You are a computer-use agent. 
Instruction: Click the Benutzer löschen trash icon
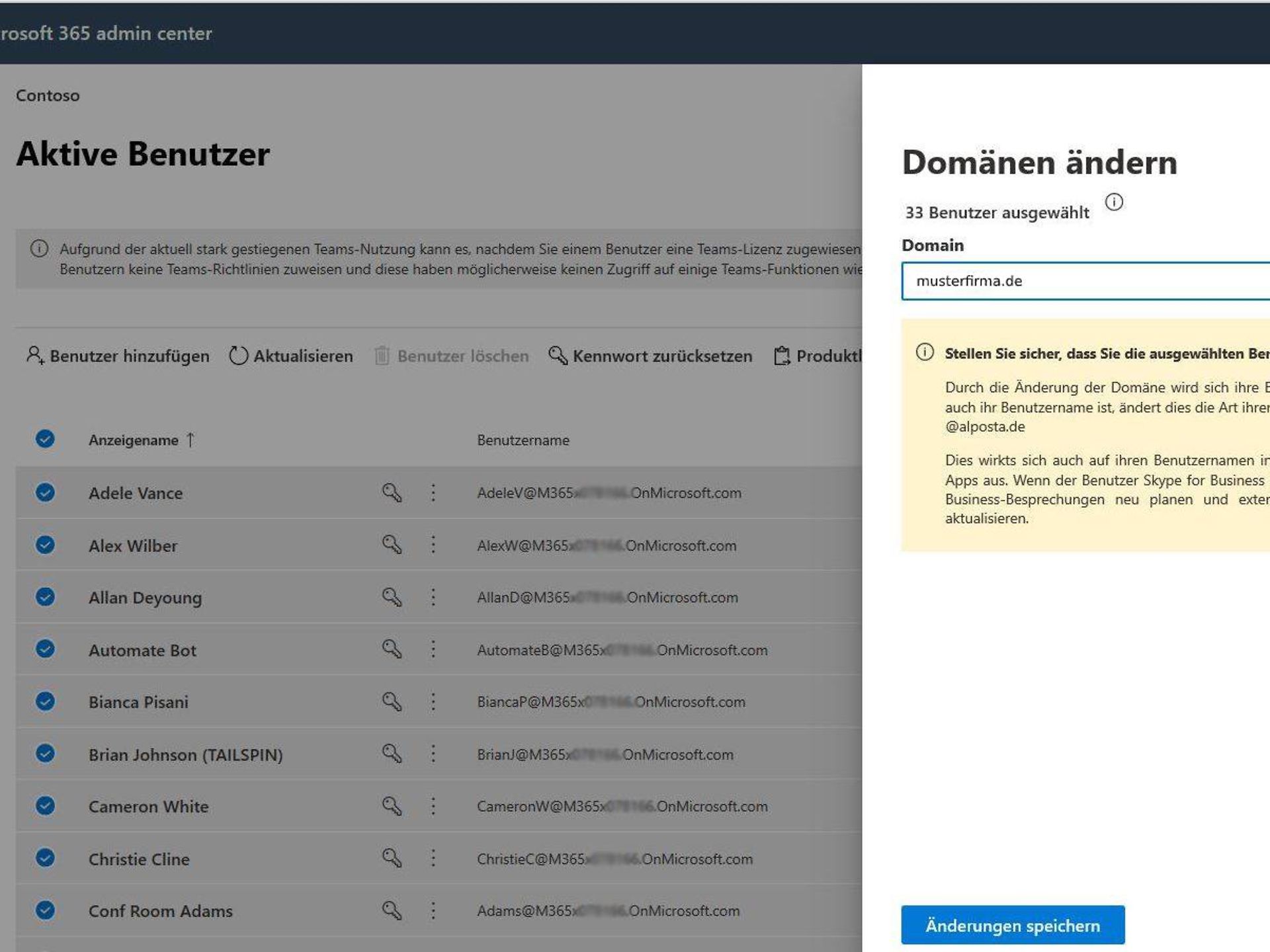(382, 356)
